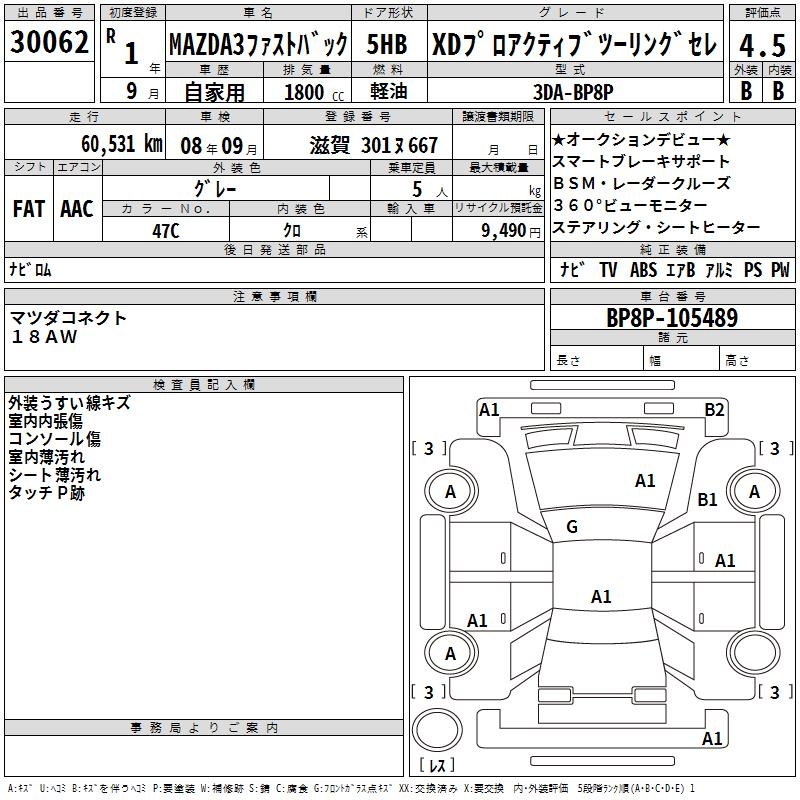Click the TV equipment label
The height and width of the screenshot is (800, 800).
point(608,269)
